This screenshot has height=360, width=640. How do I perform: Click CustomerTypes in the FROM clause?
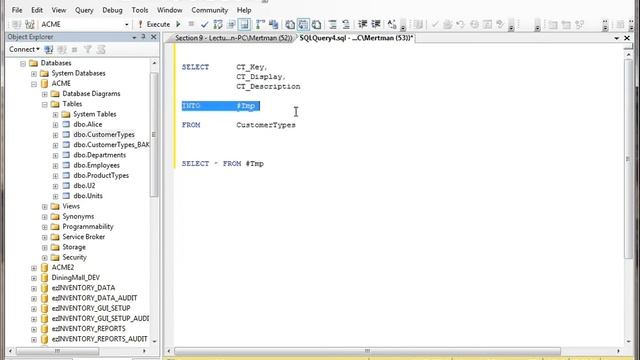266,125
